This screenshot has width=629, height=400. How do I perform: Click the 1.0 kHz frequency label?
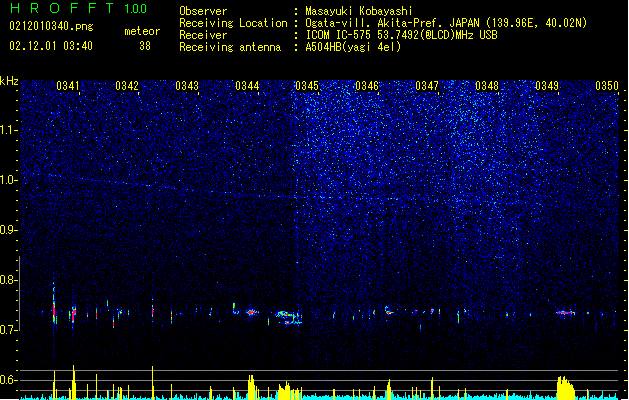9,180
